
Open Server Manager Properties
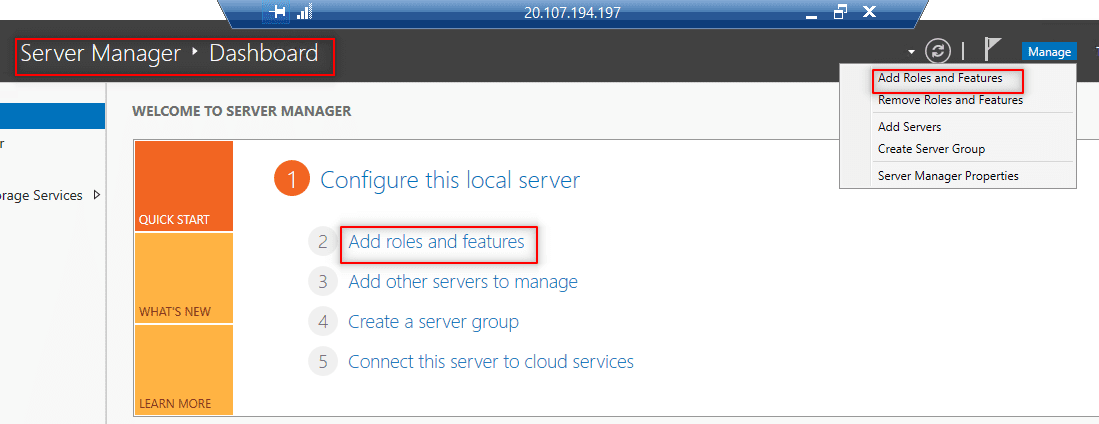click(948, 176)
